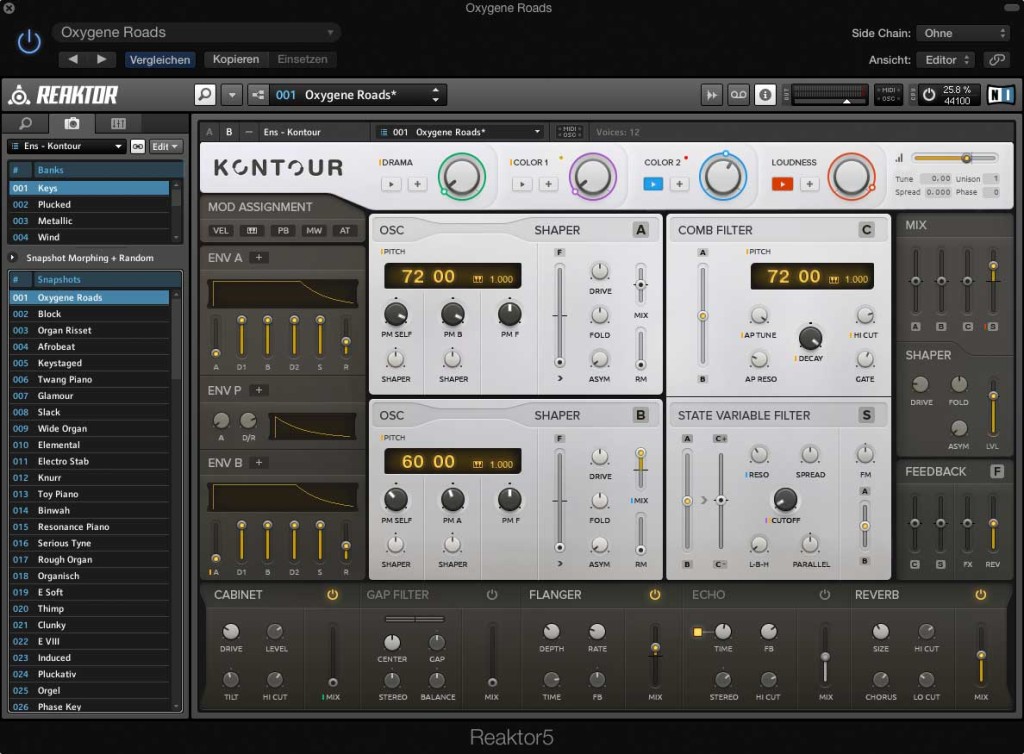Toggle the info (i) icon in the toolbar
The image size is (1024, 754).
[765, 95]
